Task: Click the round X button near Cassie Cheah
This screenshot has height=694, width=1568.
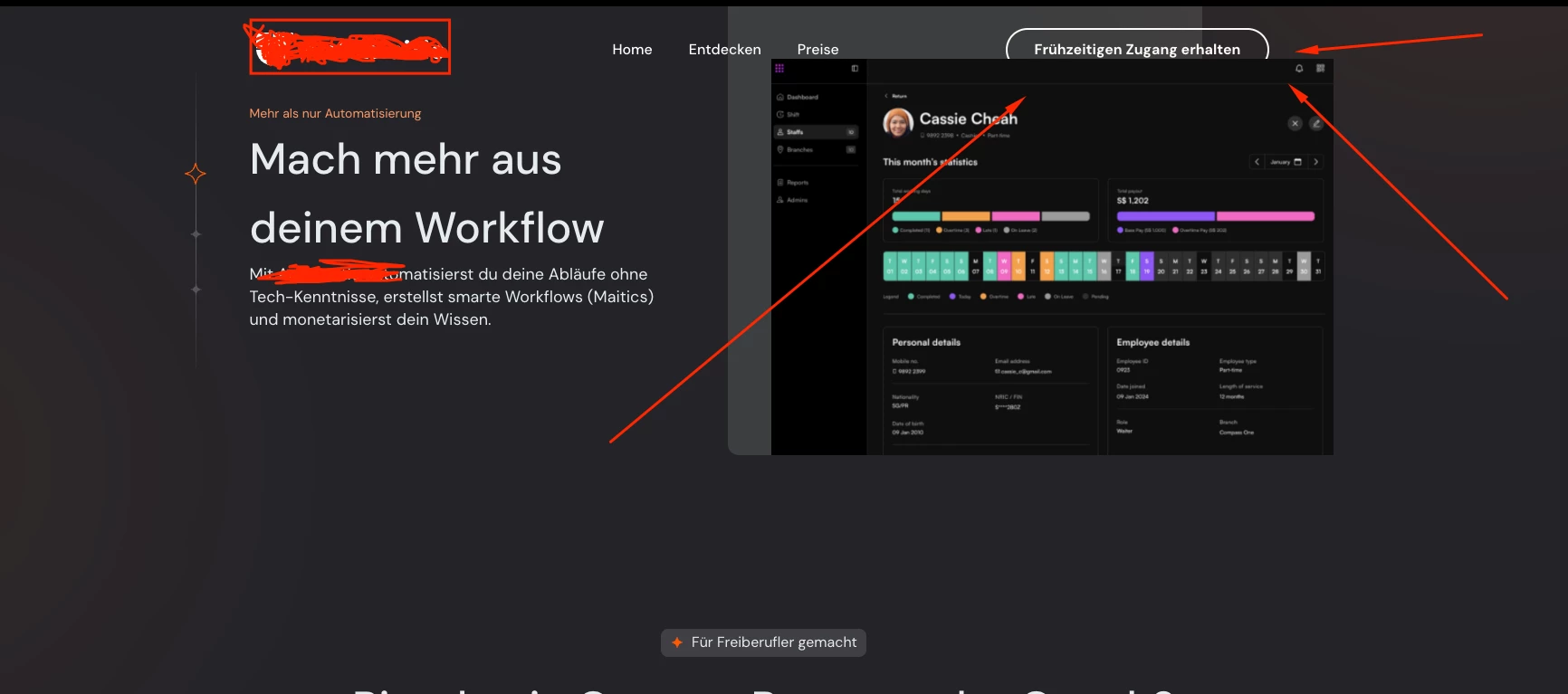Action: click(x=1295, y=123)
